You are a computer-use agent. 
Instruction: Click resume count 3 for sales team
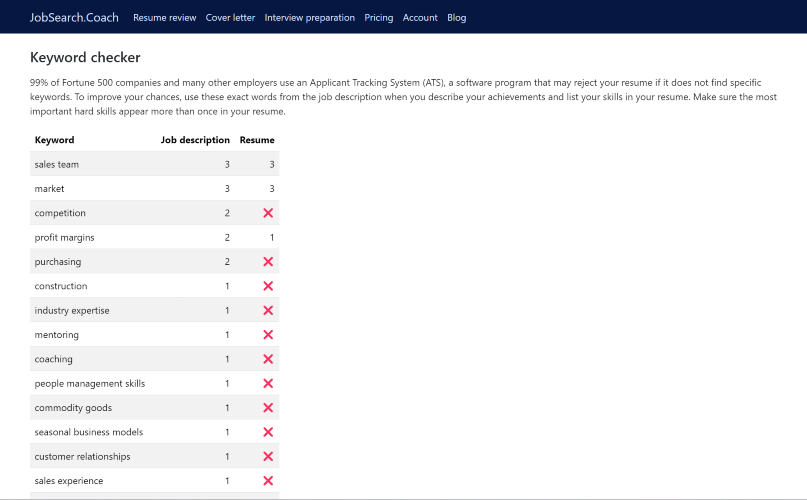pyautogui.click(x=272, y=164)
